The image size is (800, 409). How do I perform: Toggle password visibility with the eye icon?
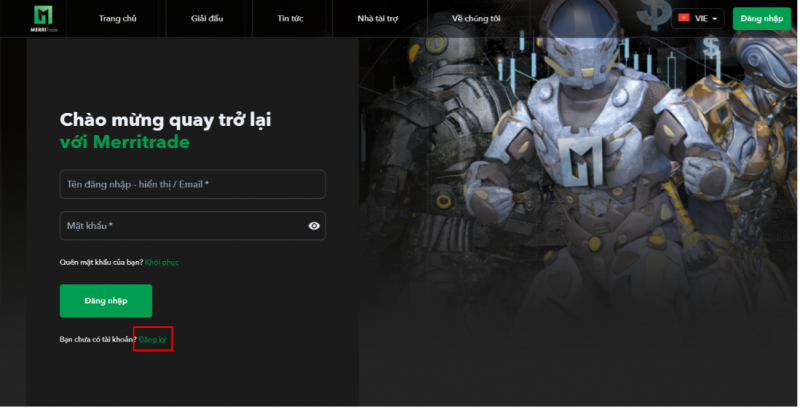314,226
